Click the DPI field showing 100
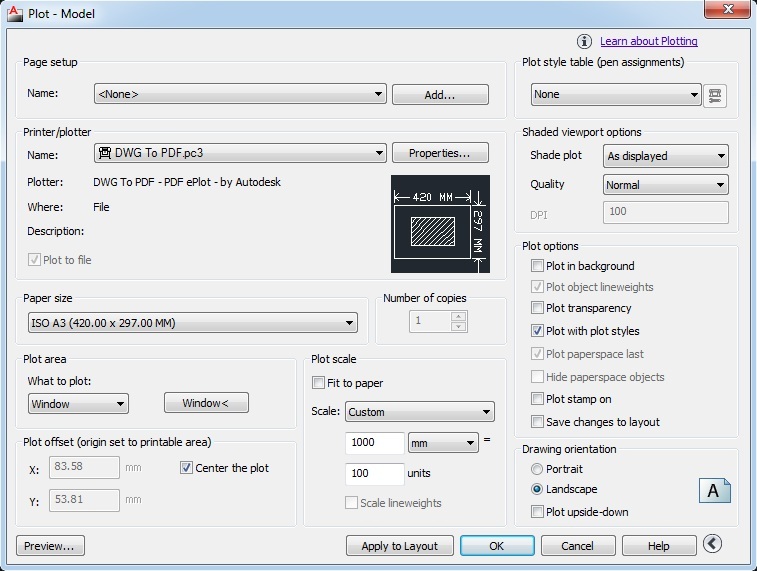This screenshot has height=571, width=757. click(665, 212)
